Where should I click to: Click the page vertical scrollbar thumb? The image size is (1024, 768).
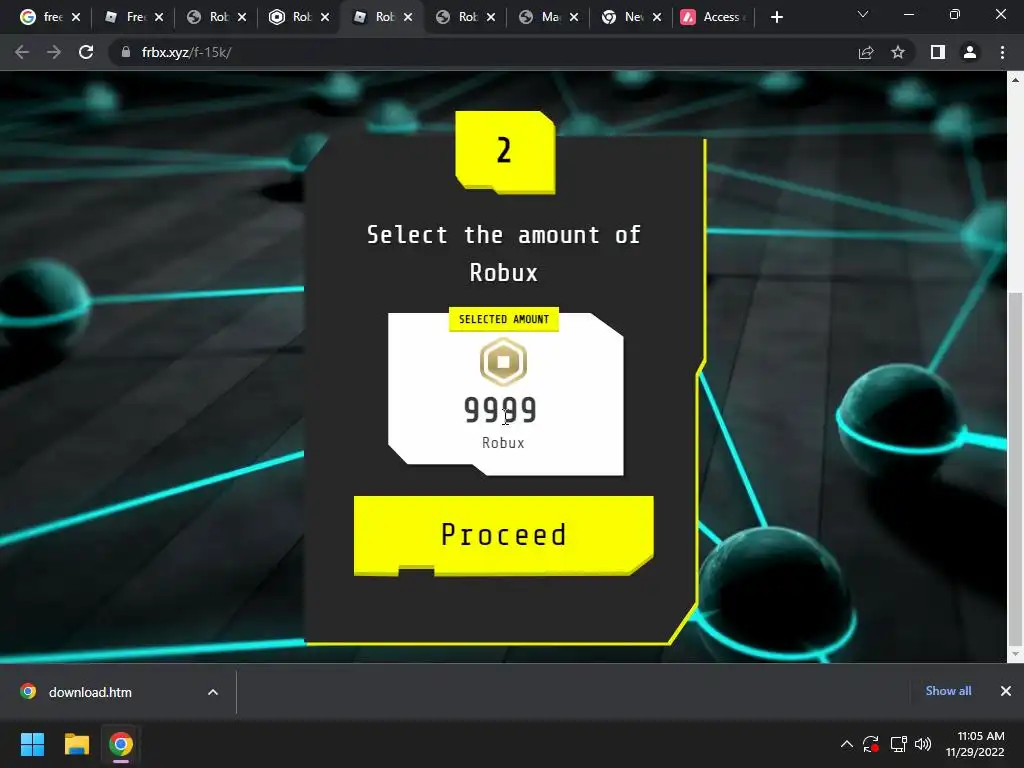(x=1015, y=468)
